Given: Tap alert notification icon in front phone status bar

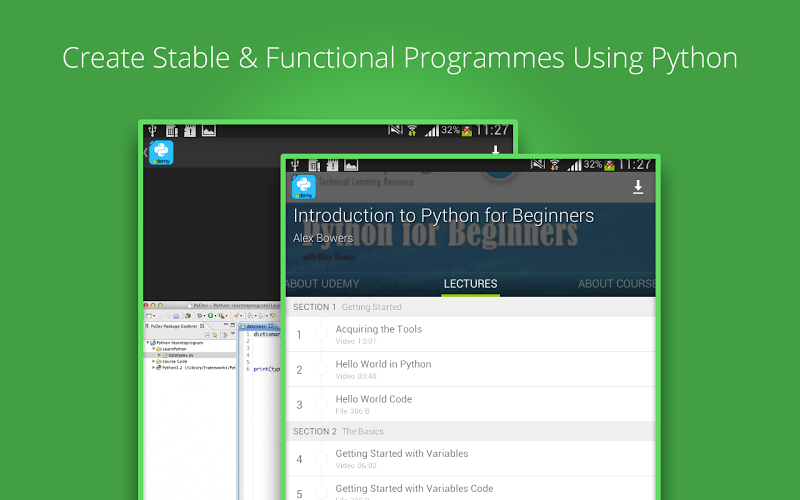Looking at the screenshot, I should coord(333,165).
